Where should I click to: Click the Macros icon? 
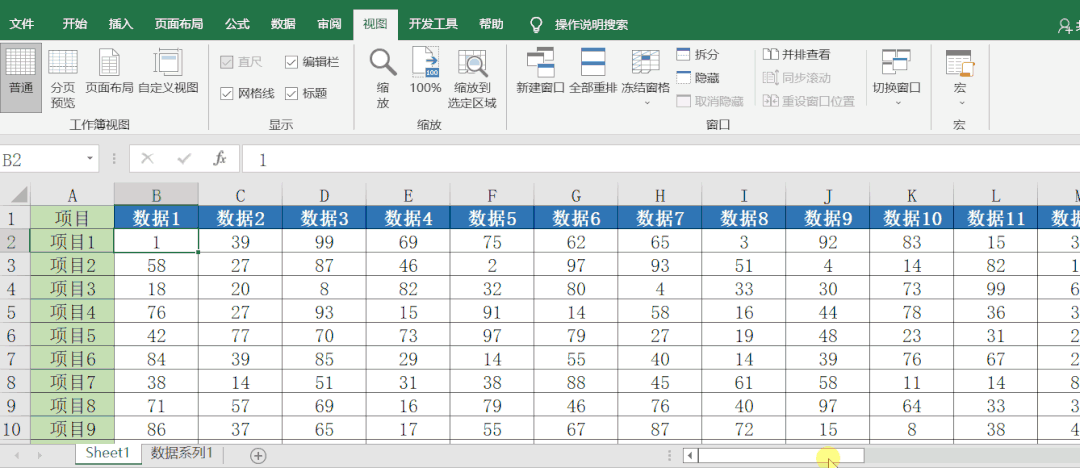point(960,62)
